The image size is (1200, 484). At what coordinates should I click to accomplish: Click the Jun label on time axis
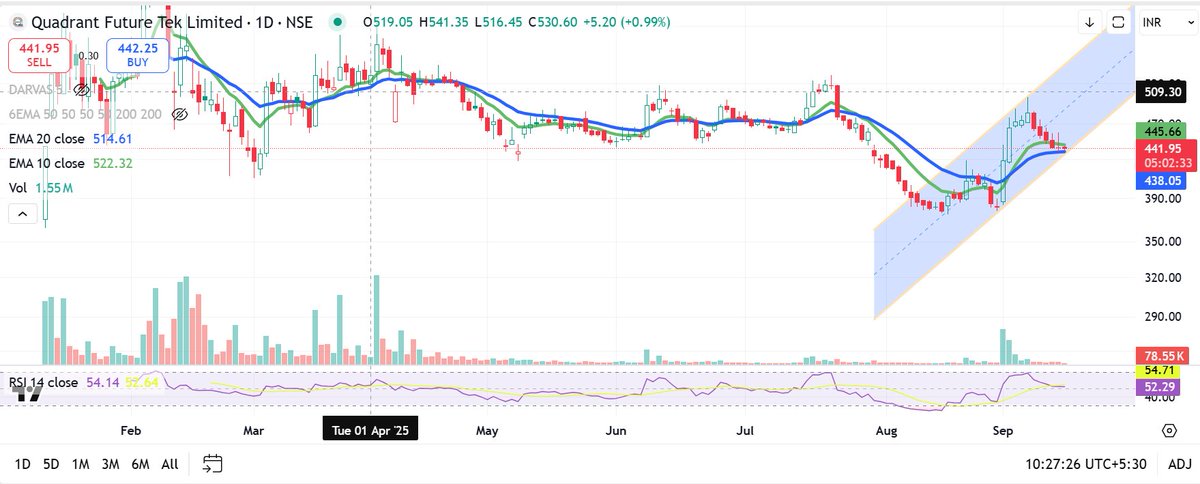tap(616, 430)
